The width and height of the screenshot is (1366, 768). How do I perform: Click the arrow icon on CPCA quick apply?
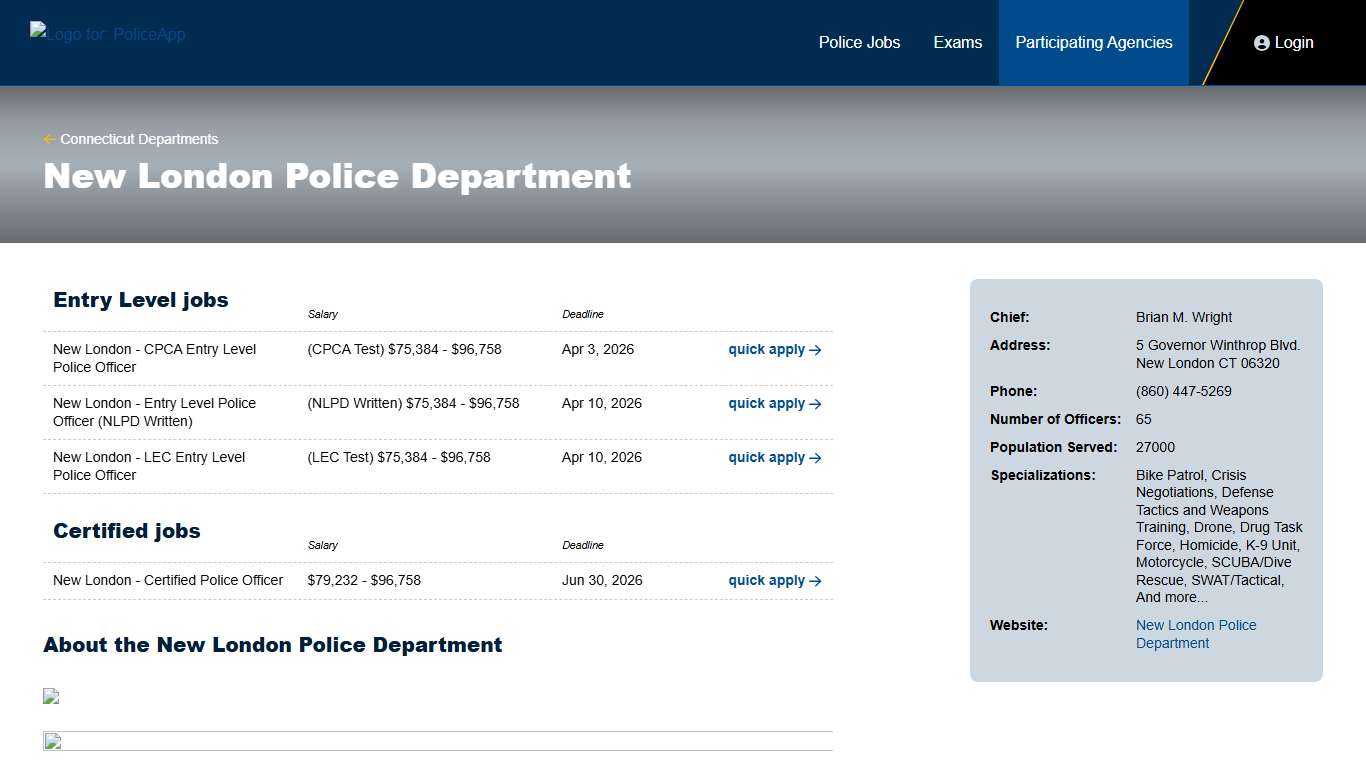[x=814, y=350]
